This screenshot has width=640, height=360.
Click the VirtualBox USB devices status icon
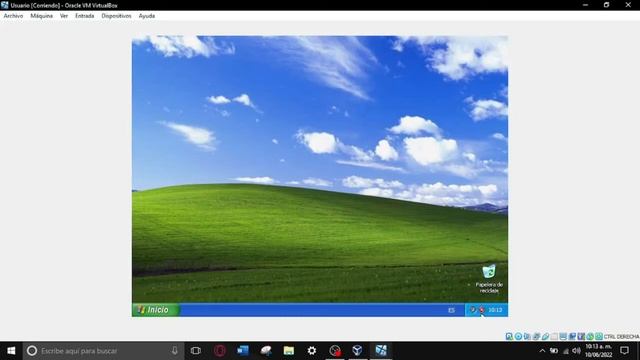coord(545,336)
